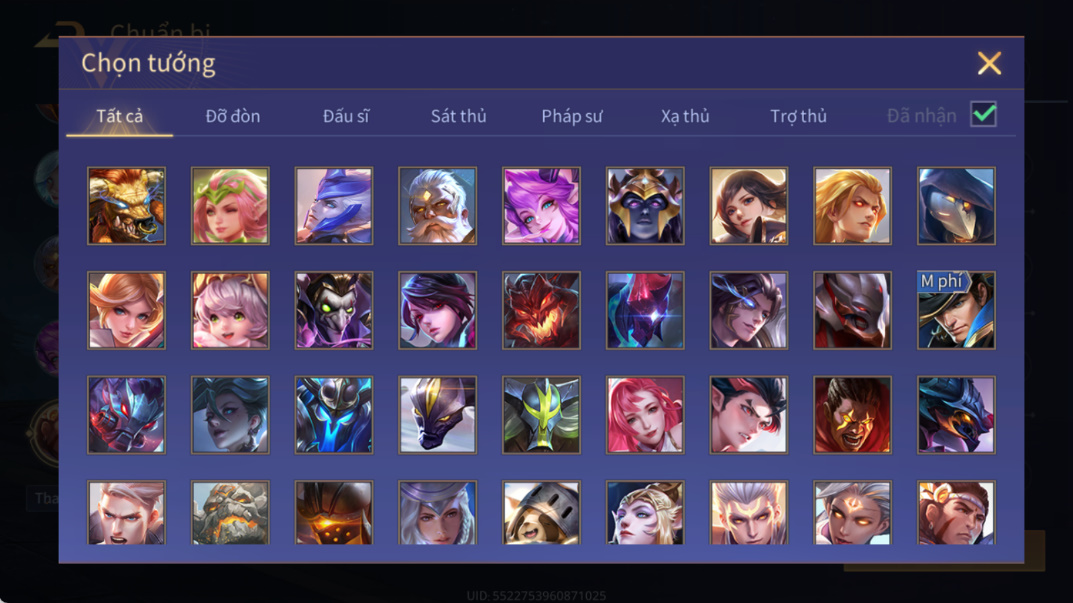Open the 'Sát thủ' tab

pos(458,116)
